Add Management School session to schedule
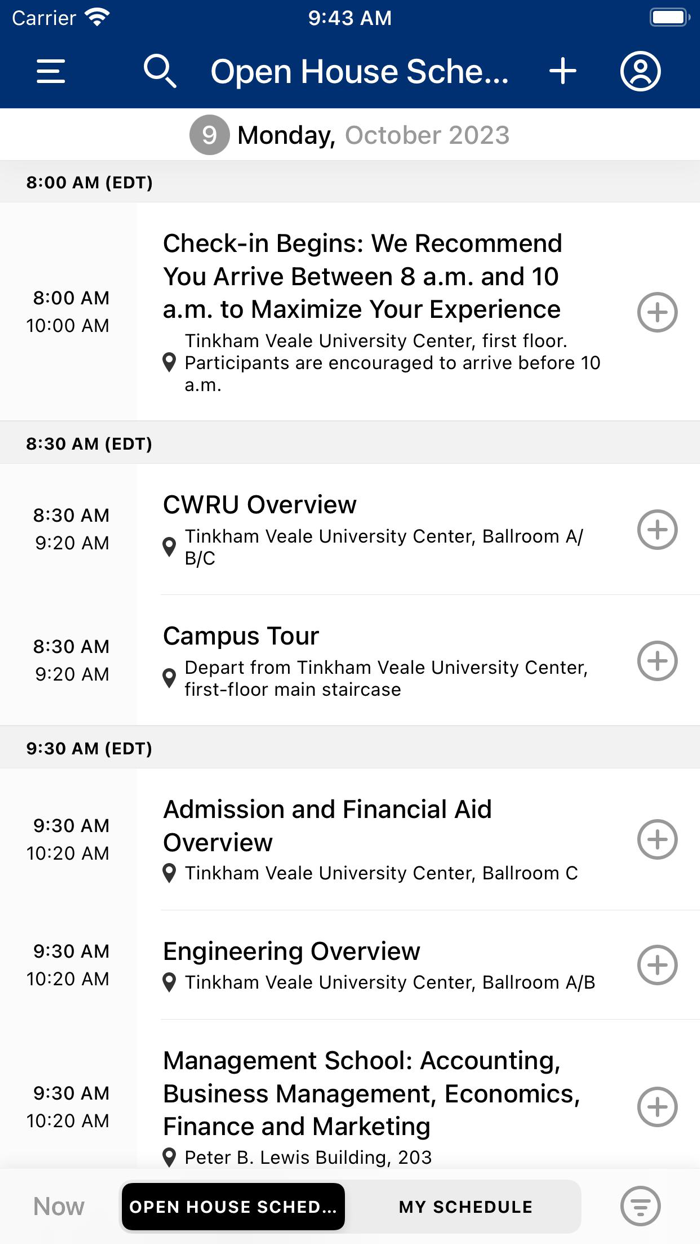Viewport: 700px width, 1244px height. (x=657, y=1107)
